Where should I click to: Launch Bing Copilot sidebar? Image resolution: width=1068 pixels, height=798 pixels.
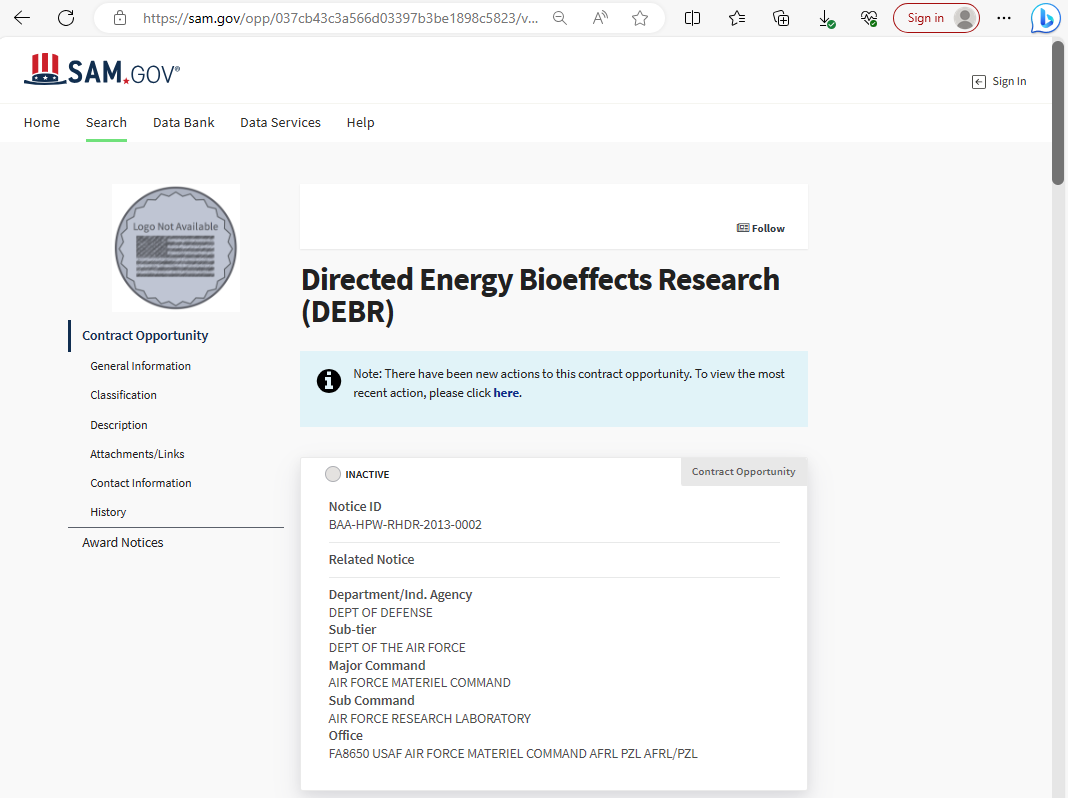[1044, 17]
